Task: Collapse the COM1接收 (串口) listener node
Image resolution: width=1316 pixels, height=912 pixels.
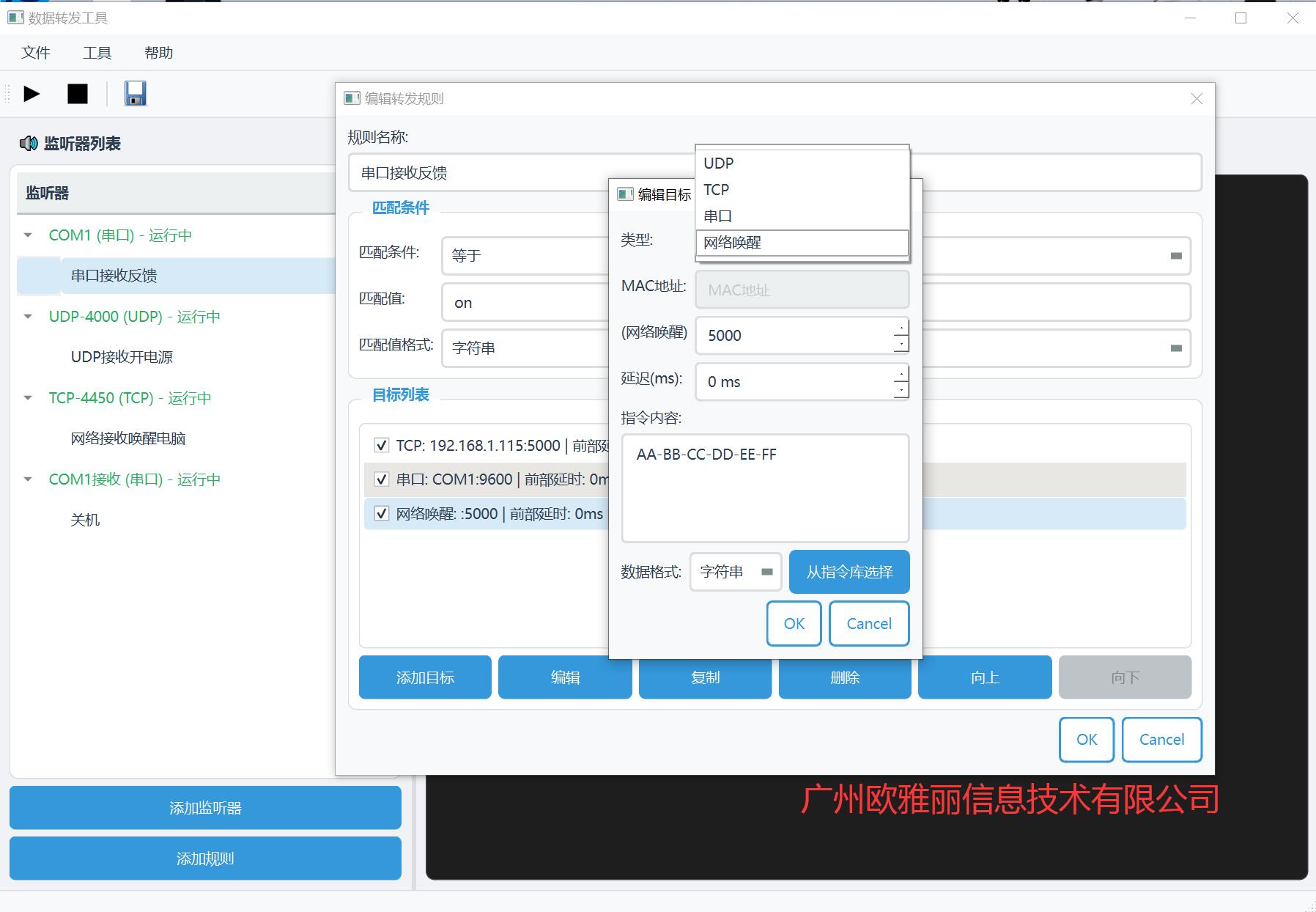Action: (x=28, y=479)
